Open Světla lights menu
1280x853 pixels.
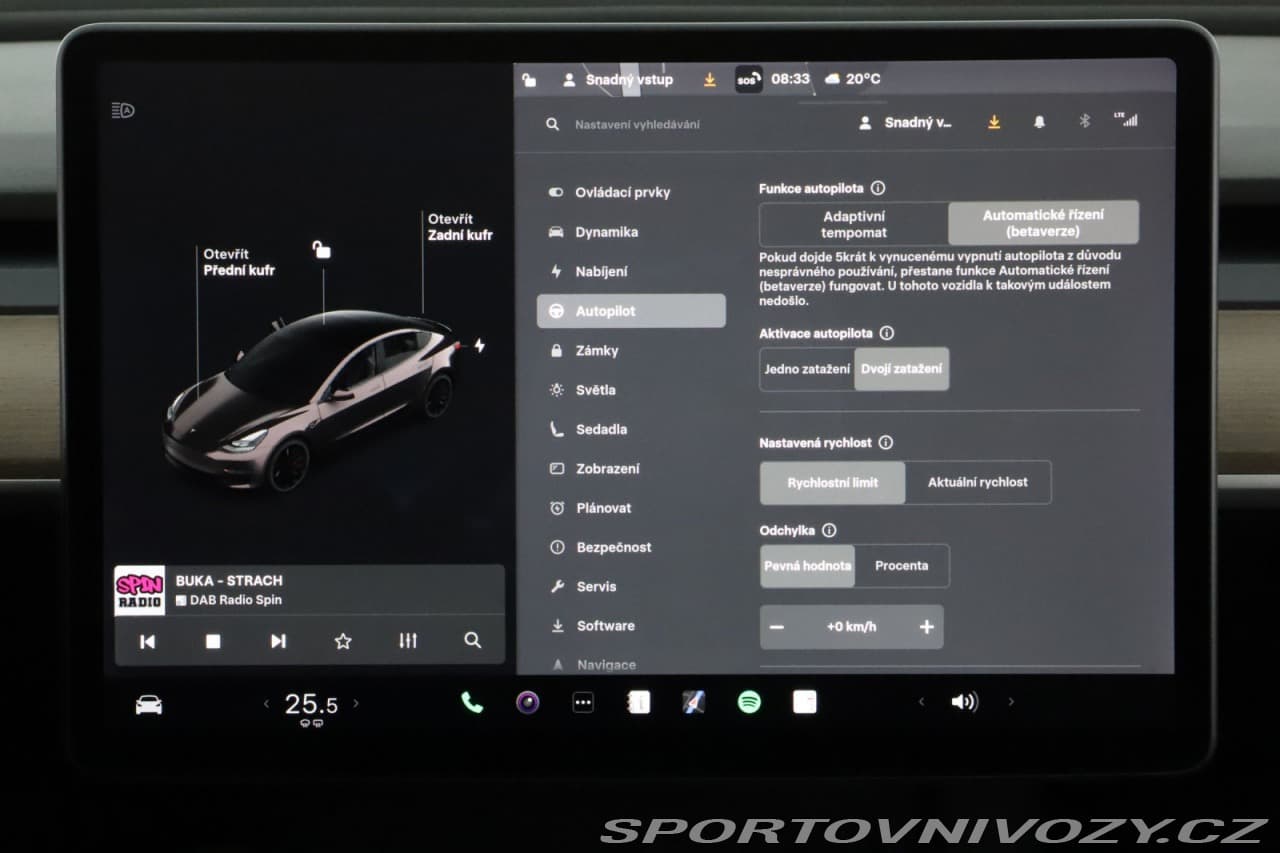pos(631,390)
